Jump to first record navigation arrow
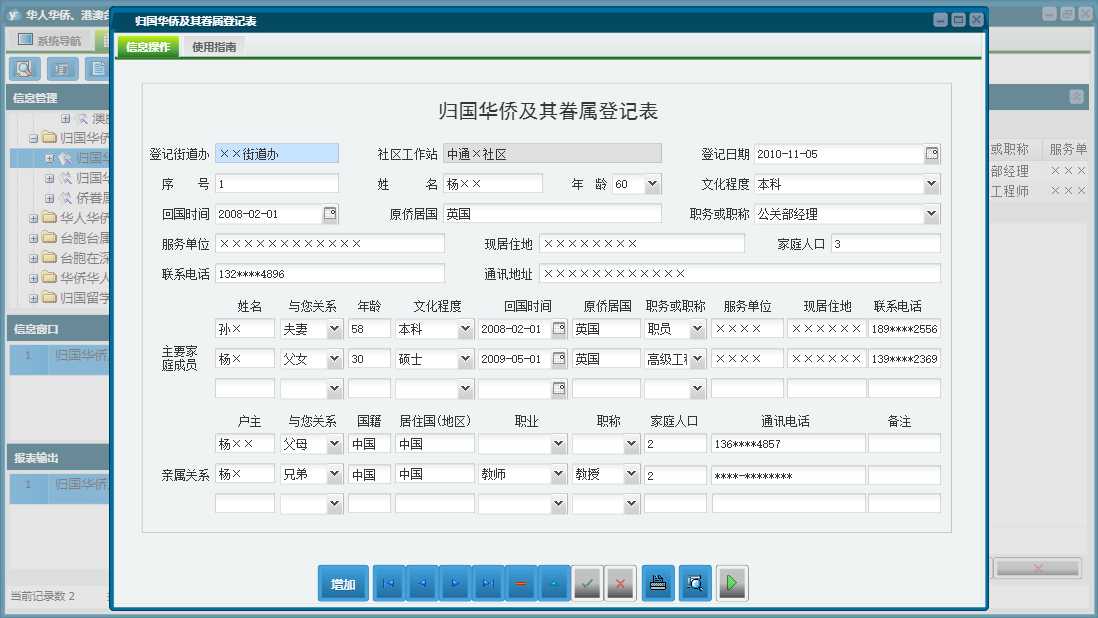The image size is (1098, 618). (x=389, y=584)
